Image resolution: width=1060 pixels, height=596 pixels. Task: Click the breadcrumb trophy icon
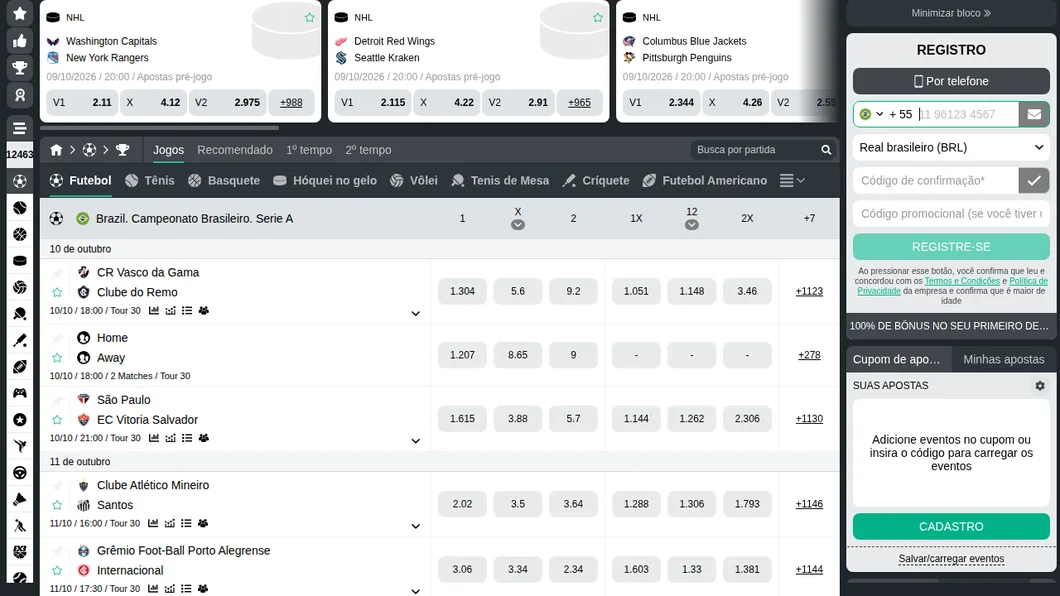122,150
